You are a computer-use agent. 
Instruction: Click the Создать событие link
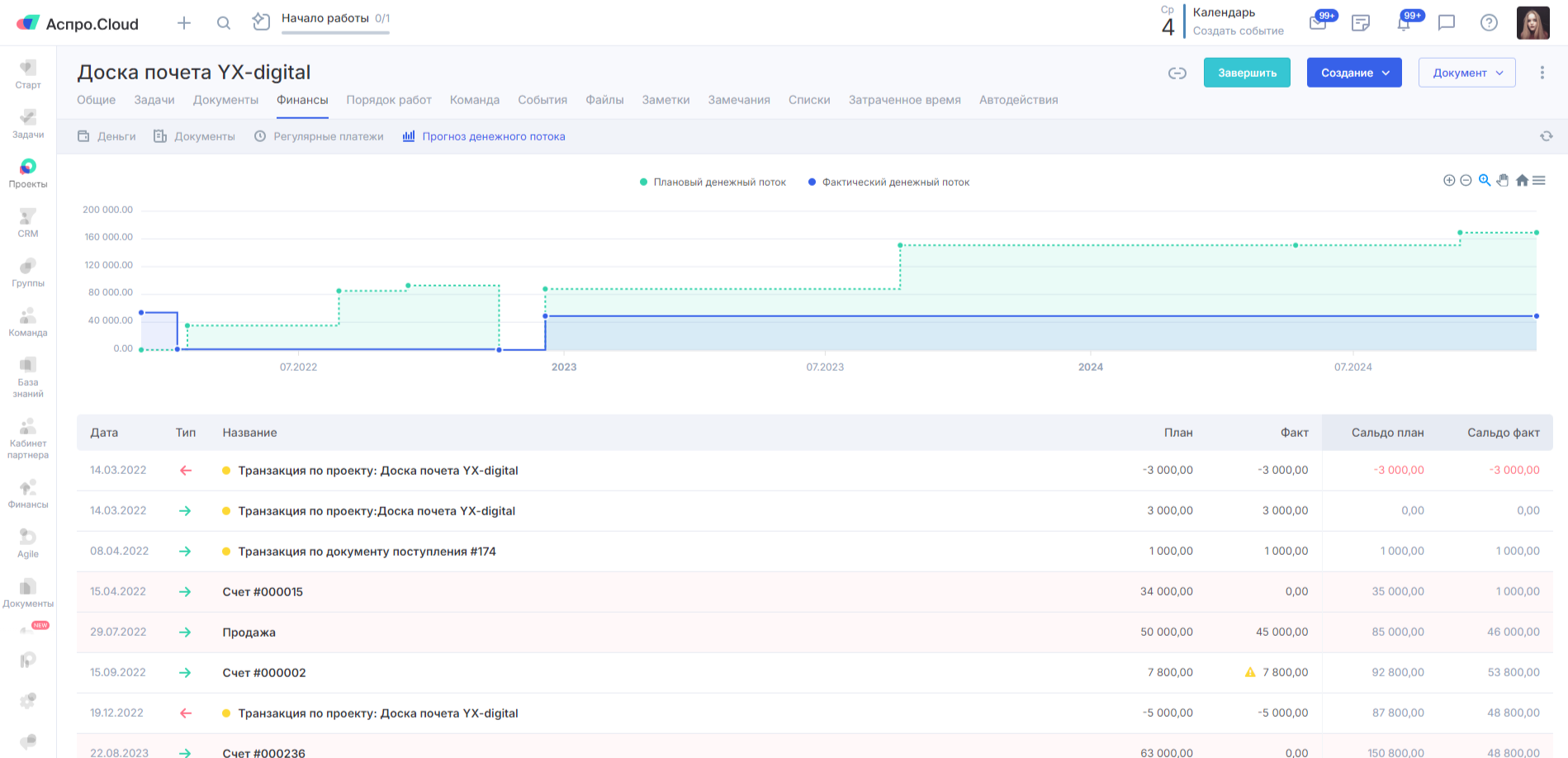pos(1238,31)
